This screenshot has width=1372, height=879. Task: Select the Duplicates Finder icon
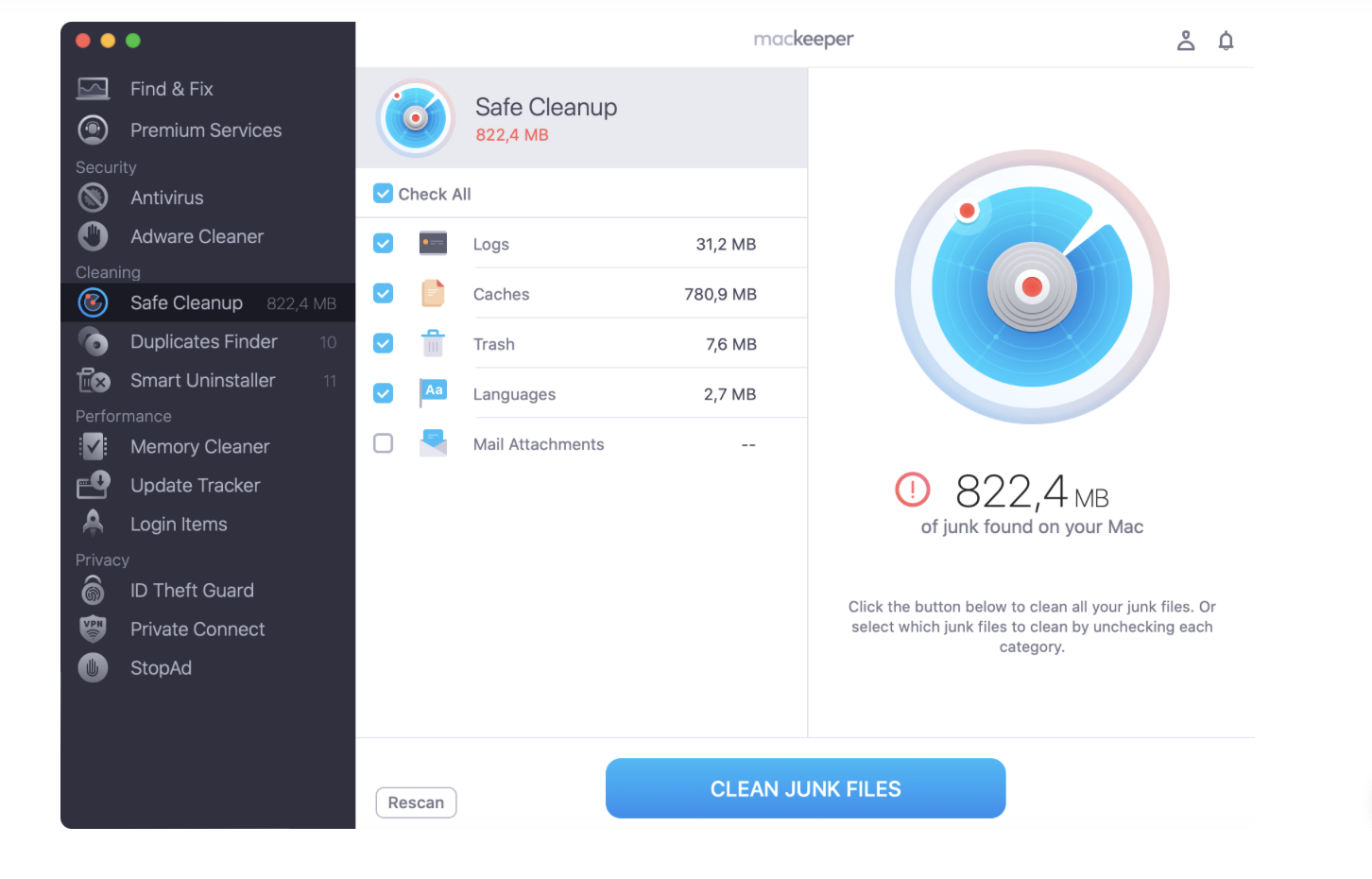tap(93, 341)
